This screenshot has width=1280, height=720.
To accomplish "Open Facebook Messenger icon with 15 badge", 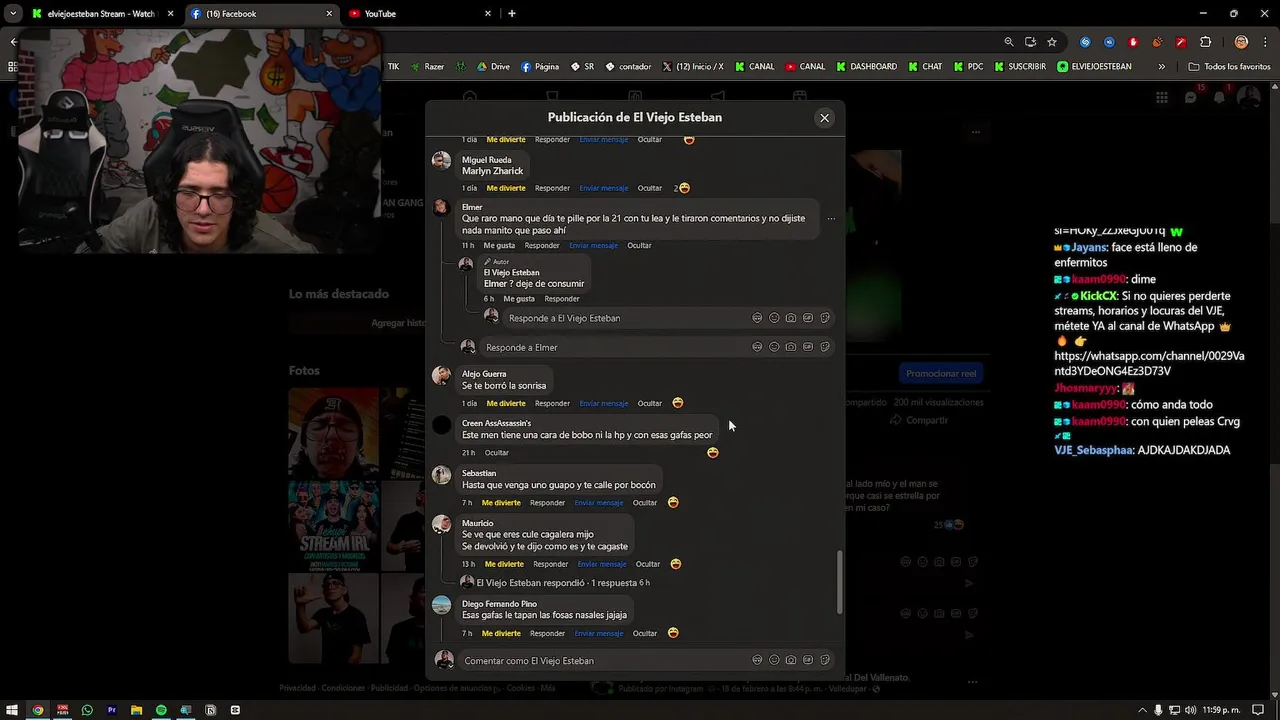I will [x=1190, y=97].
